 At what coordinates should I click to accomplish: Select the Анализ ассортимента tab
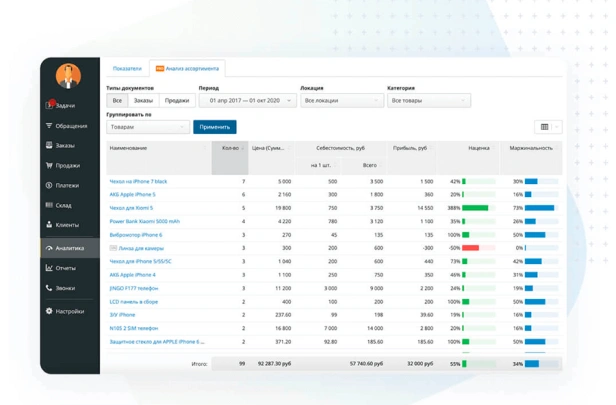click(x=187, y=69)
